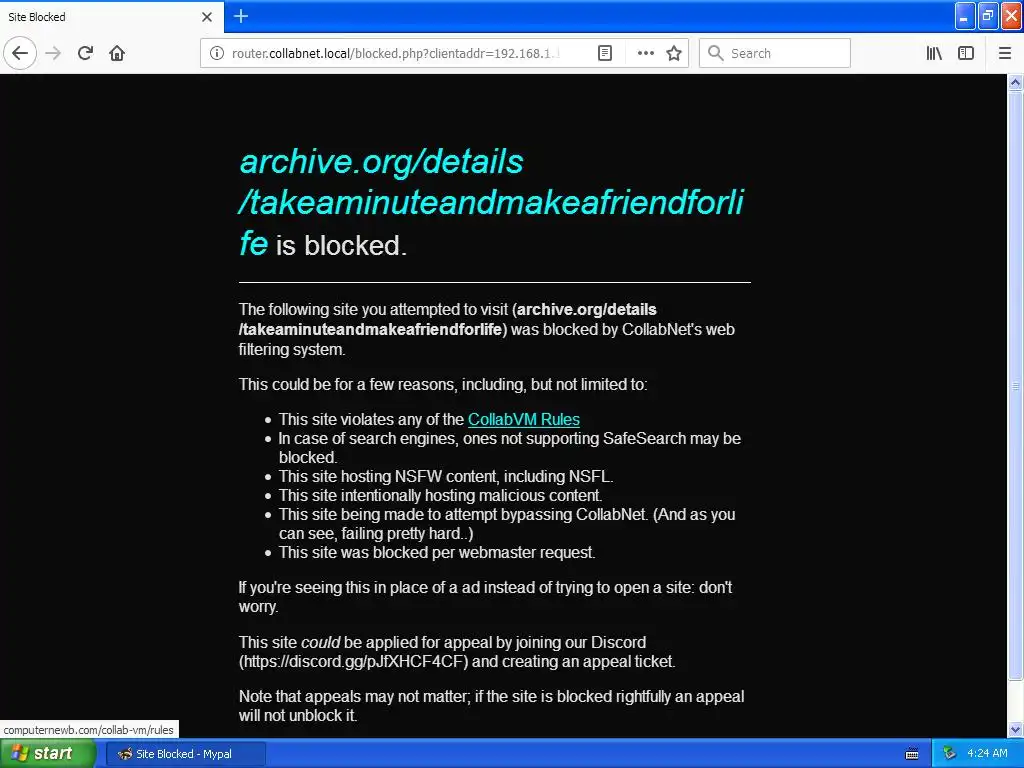Close the Site Blocked tab
1024x768 pixels.
click(207, 17)
